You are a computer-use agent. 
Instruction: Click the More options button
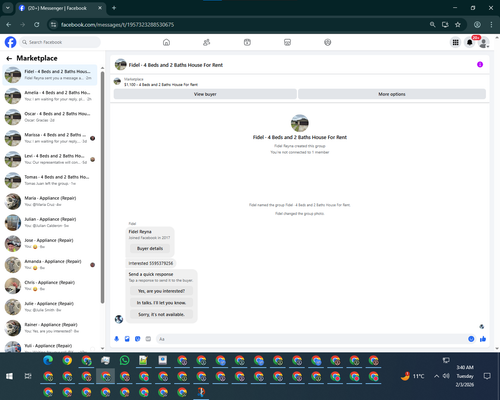[x=392, y=94]
